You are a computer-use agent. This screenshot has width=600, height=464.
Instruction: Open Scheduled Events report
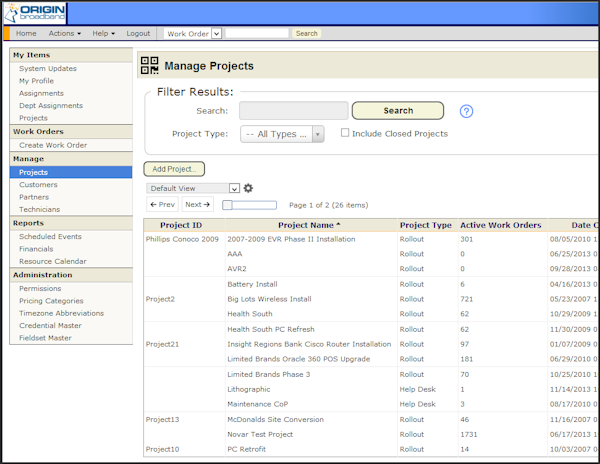pyautogui.click(x=50, y=236)
